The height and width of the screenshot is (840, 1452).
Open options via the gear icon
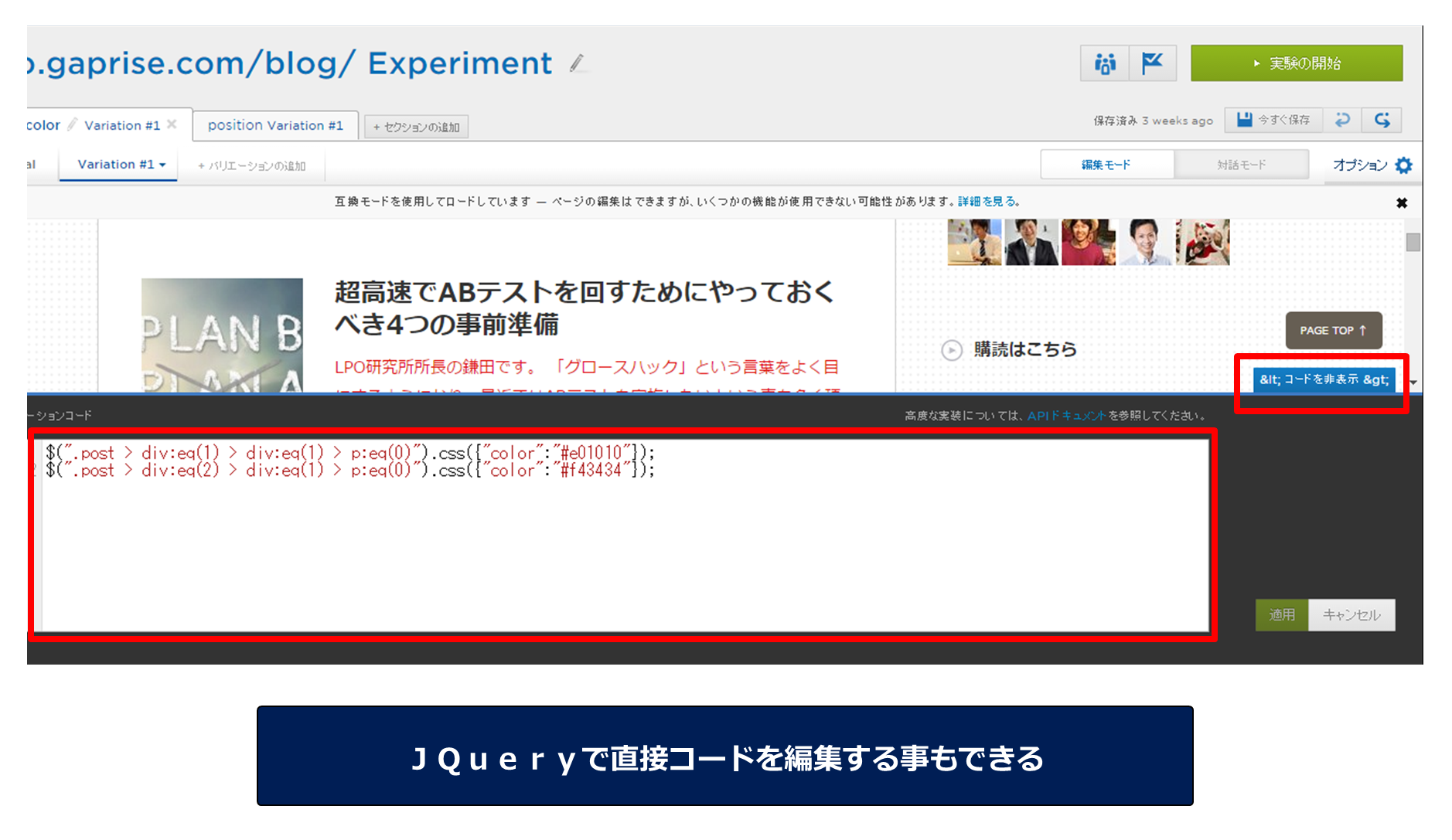[1404, 164]
